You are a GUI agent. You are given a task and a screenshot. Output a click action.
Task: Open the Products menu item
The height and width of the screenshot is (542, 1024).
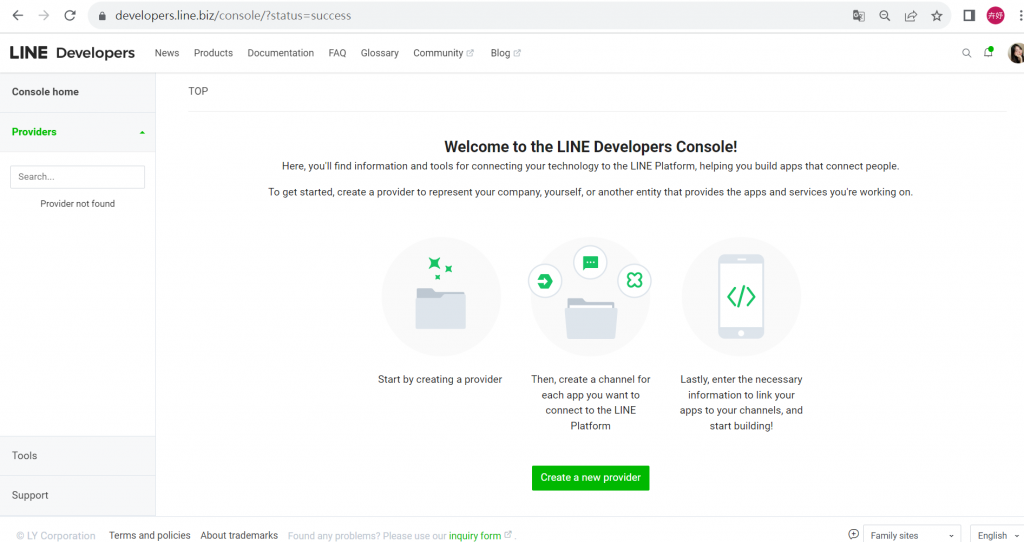(213, 53)
